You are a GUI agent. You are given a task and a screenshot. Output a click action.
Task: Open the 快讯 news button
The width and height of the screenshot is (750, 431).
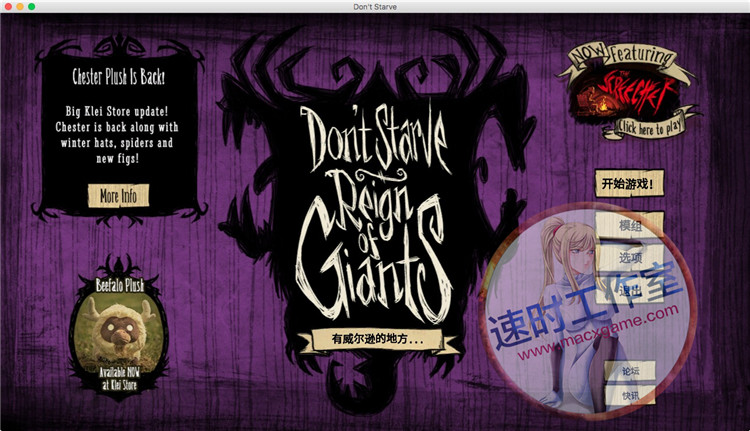(630, 396)
